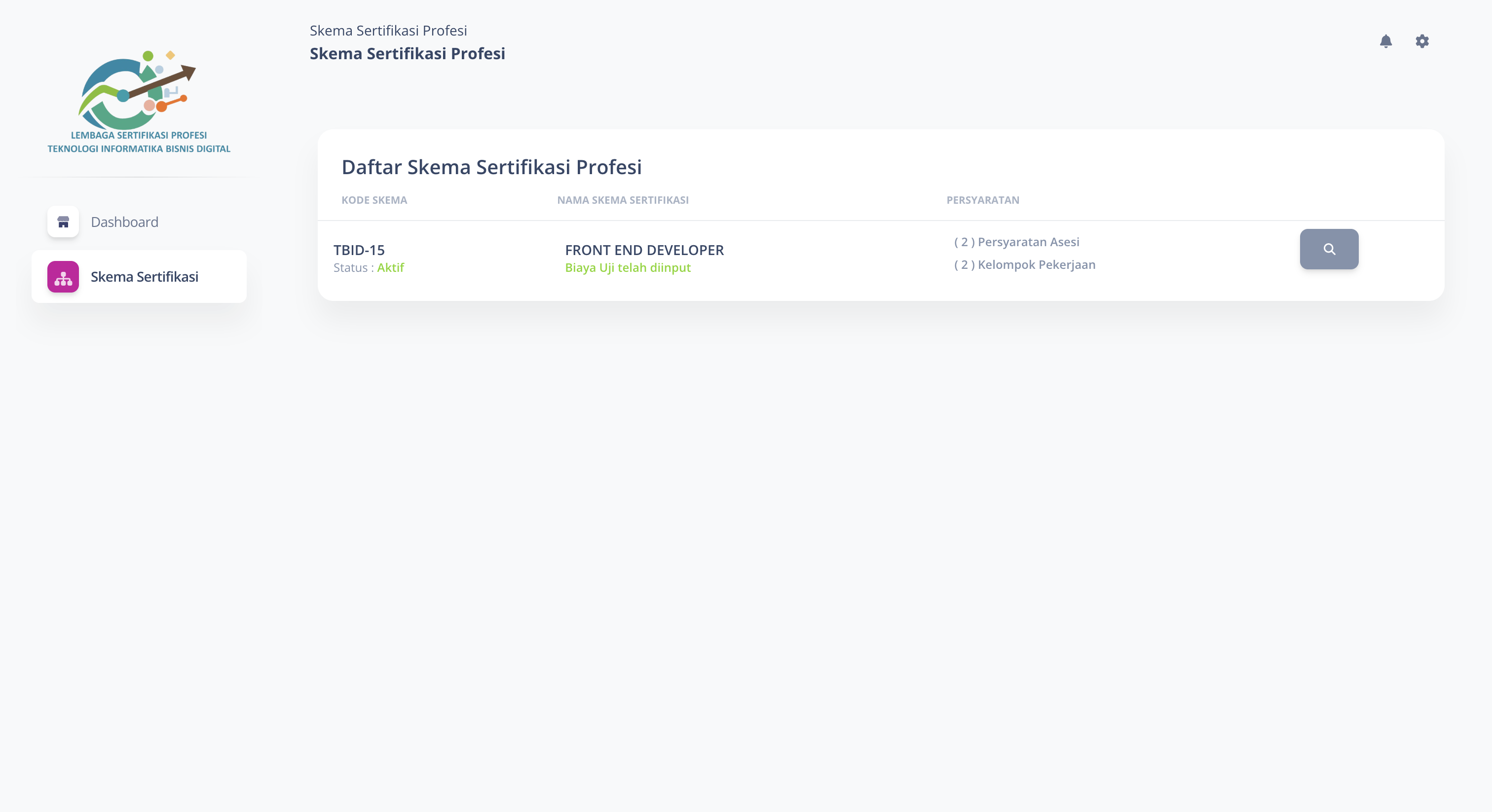
Task: Click the 'Biaya Uji telah diinput' text
Action: pos(628,267)
